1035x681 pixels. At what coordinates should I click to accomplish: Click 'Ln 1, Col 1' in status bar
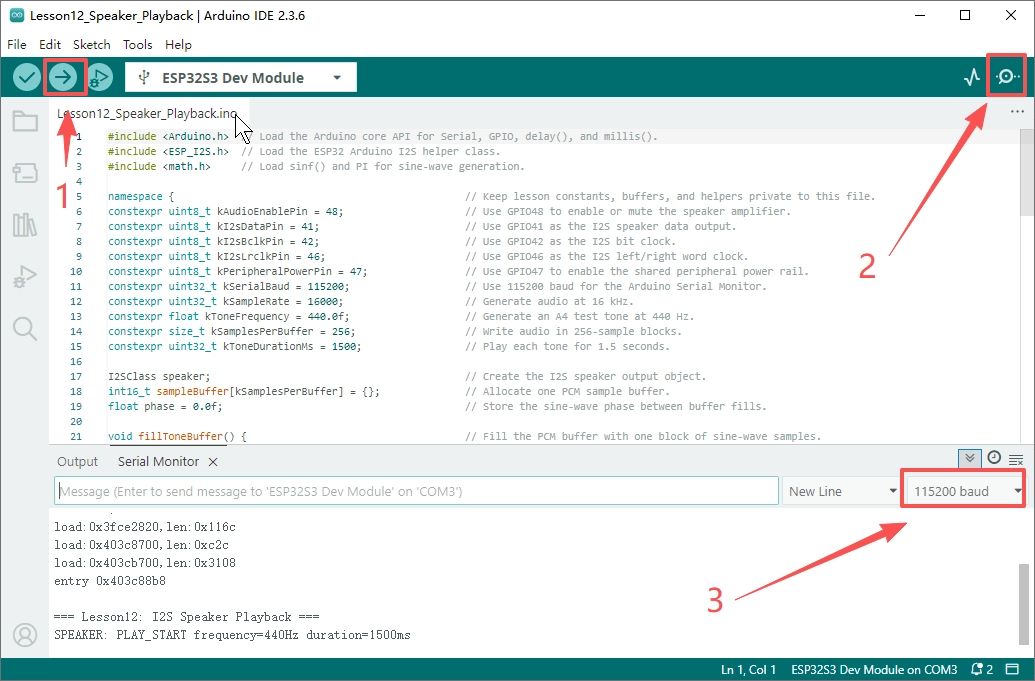(749, 669)
